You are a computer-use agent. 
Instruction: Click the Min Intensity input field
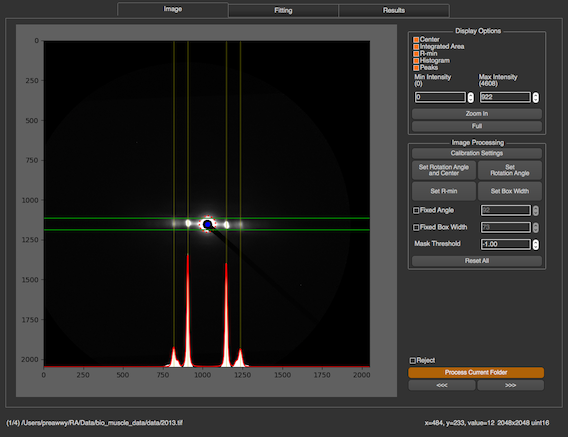point(440,97)
